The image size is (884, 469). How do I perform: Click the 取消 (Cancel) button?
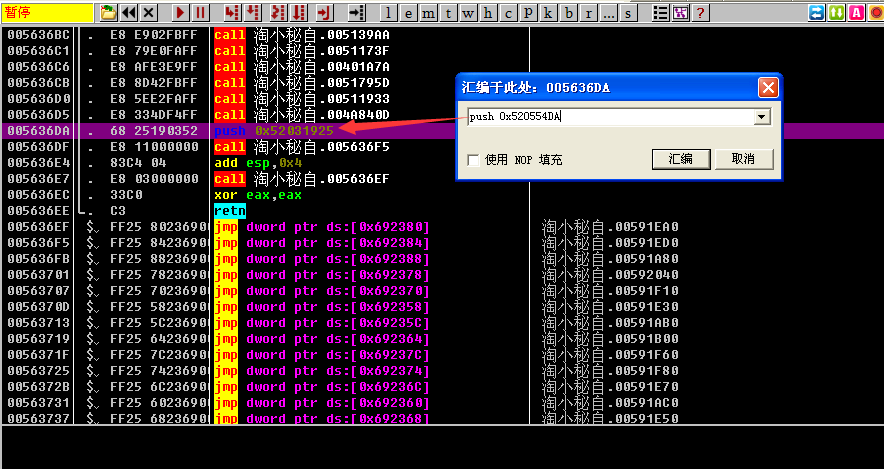tap(743, 159)
